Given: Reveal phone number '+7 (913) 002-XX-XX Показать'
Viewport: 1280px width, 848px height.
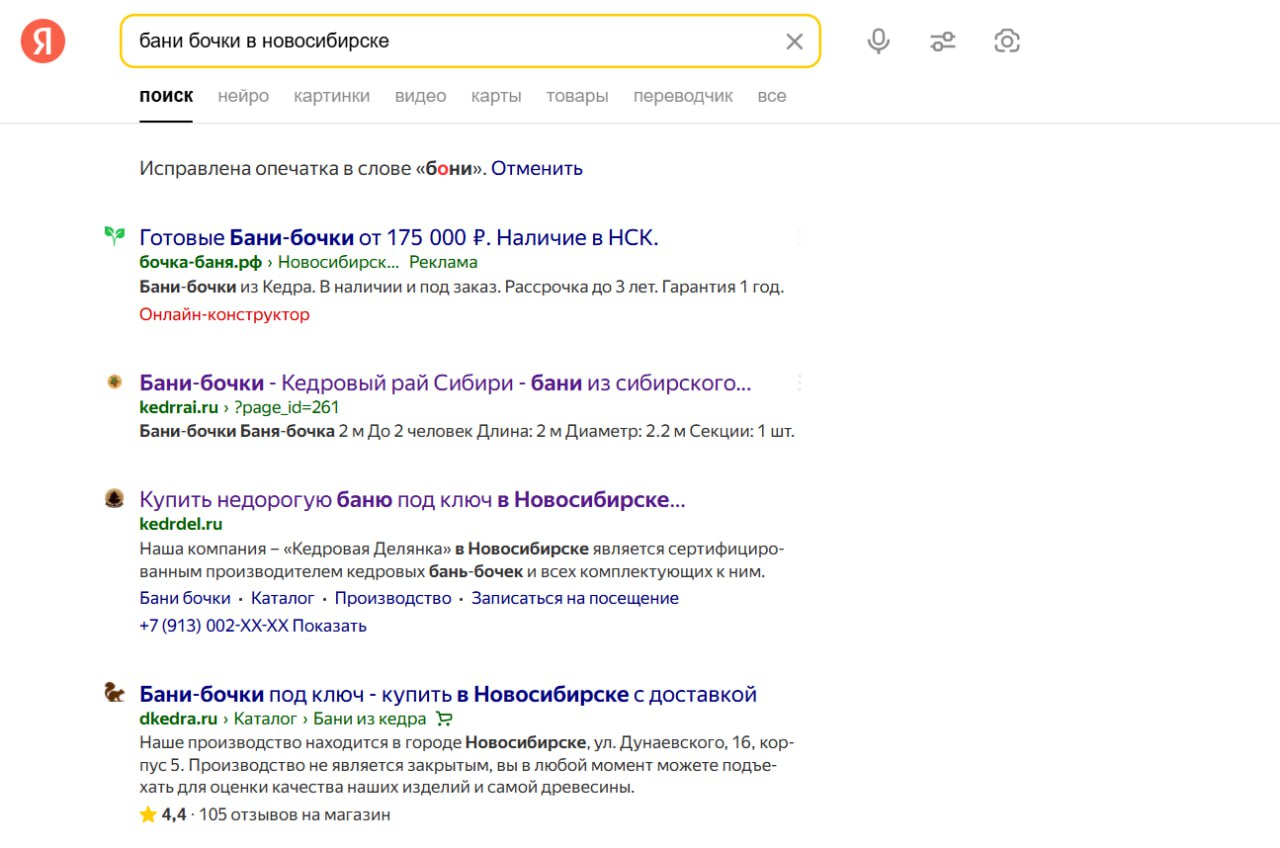Looking at the screenshot, I should tap(253, 626).
